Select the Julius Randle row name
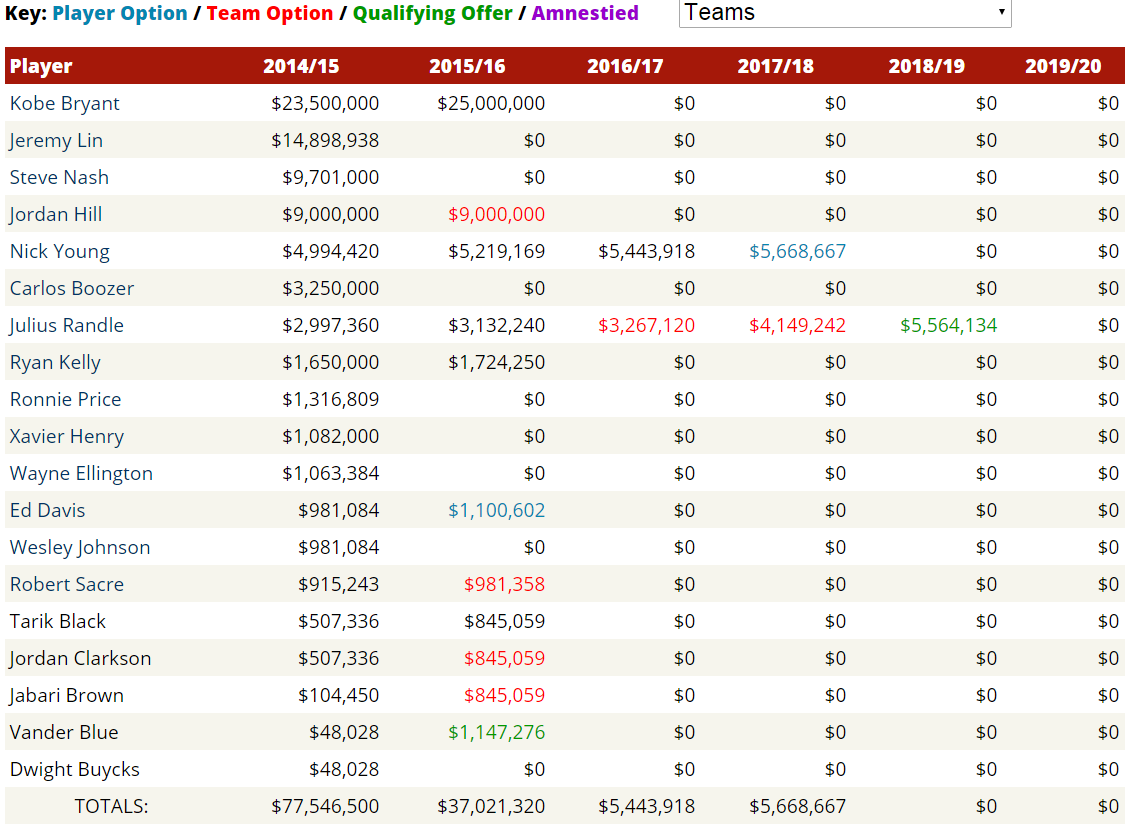 click(x=67, y=326)
